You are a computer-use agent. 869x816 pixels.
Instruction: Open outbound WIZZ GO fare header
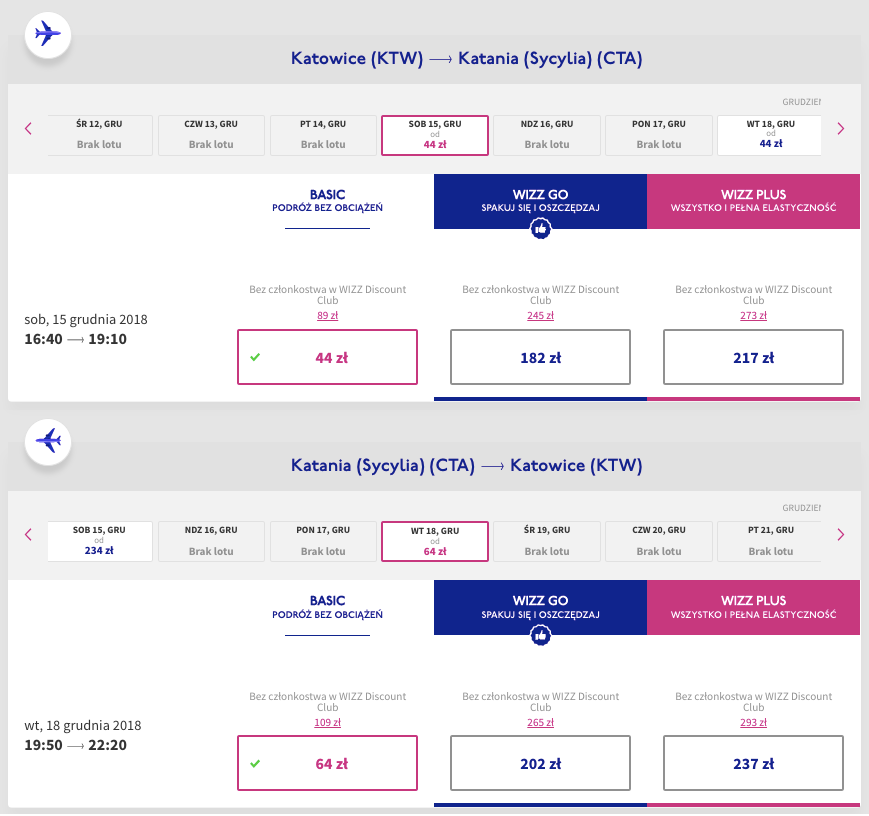540,201
